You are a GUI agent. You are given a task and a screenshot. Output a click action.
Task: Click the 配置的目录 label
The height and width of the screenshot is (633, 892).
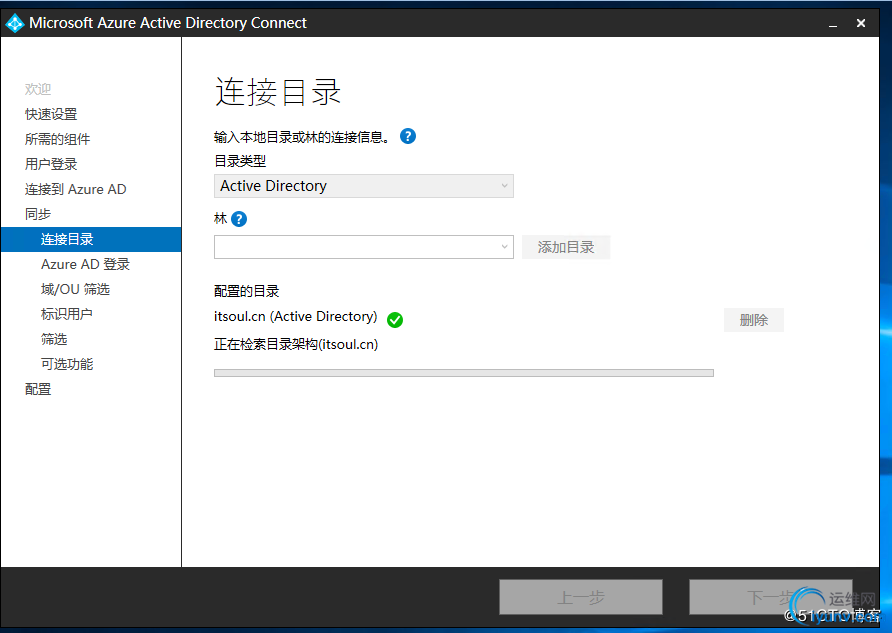click(x=247, y=292)
